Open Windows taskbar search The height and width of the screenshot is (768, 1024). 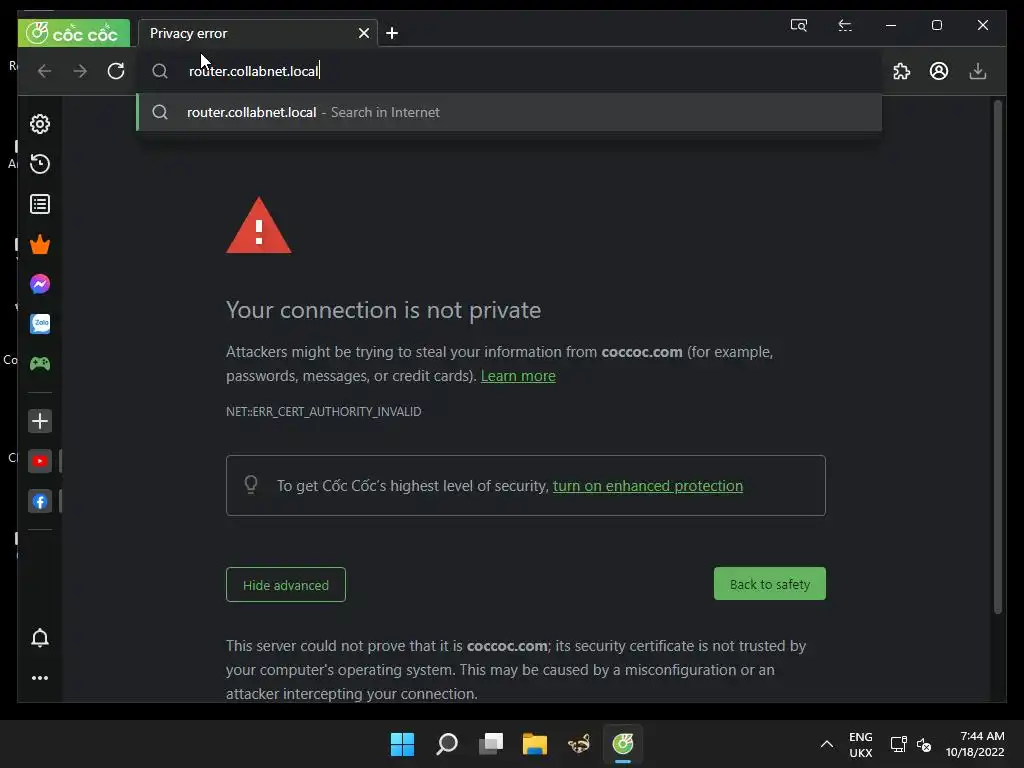[x=447, y=744]
